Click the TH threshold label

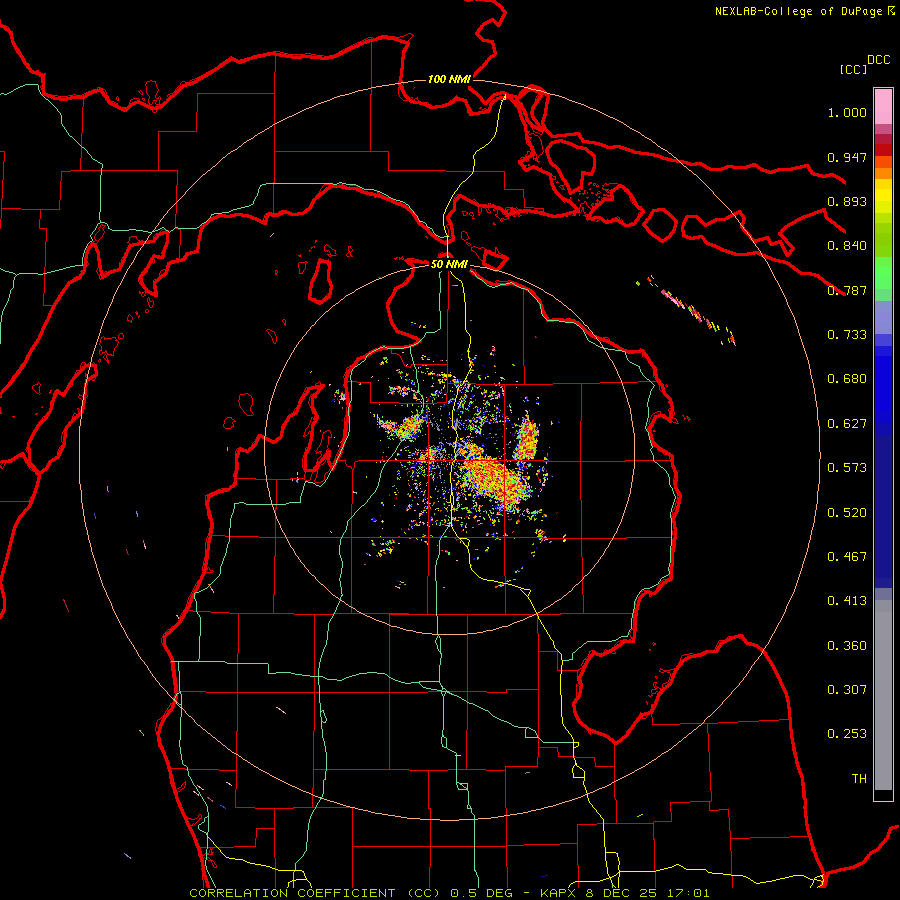[859, 779]
